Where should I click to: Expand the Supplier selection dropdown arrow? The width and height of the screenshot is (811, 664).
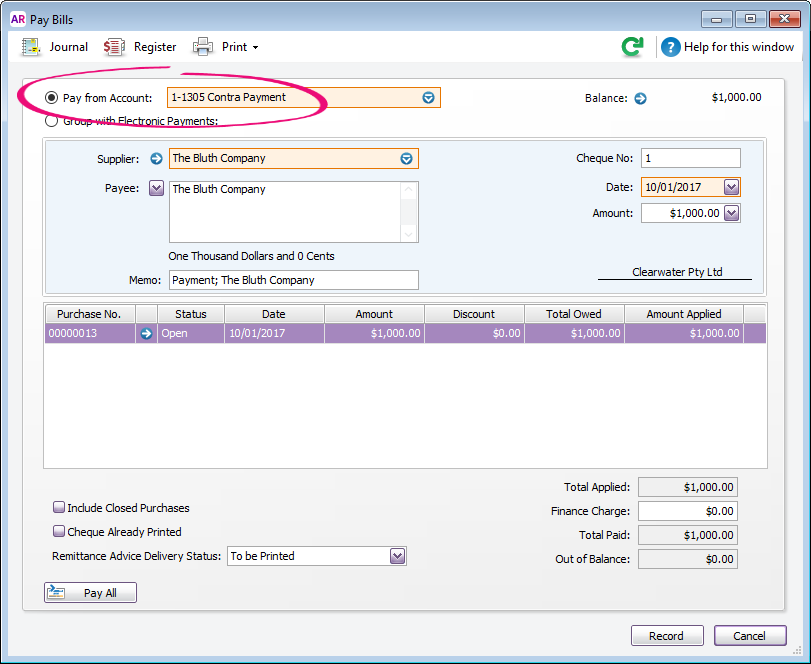(x=407, y=159)
